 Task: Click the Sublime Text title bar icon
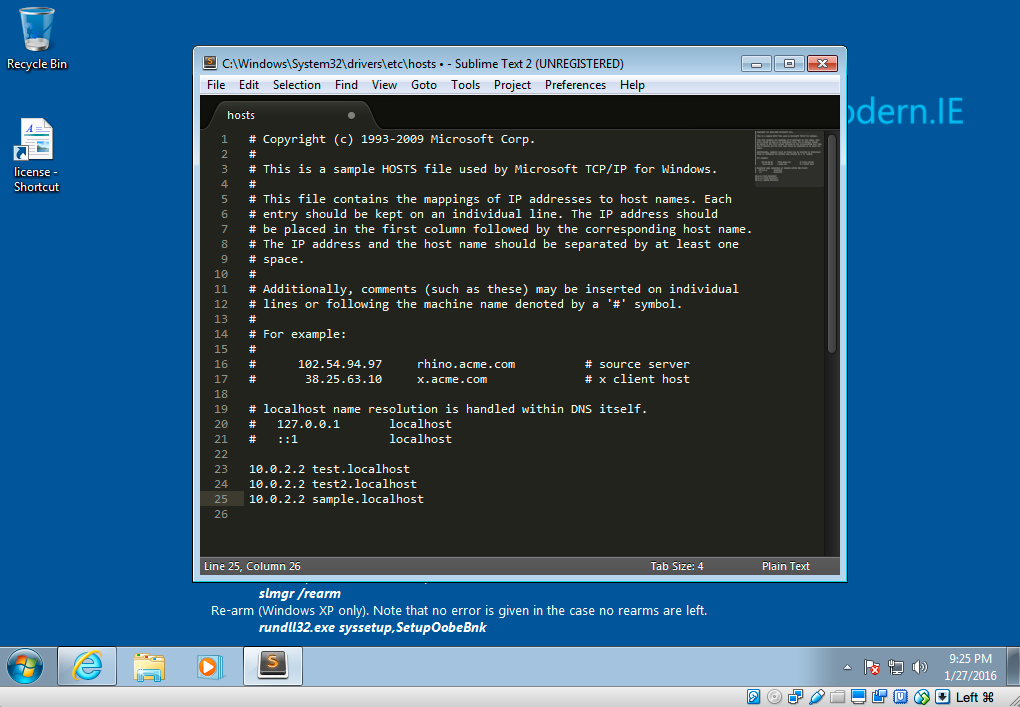tap(209, 63)
